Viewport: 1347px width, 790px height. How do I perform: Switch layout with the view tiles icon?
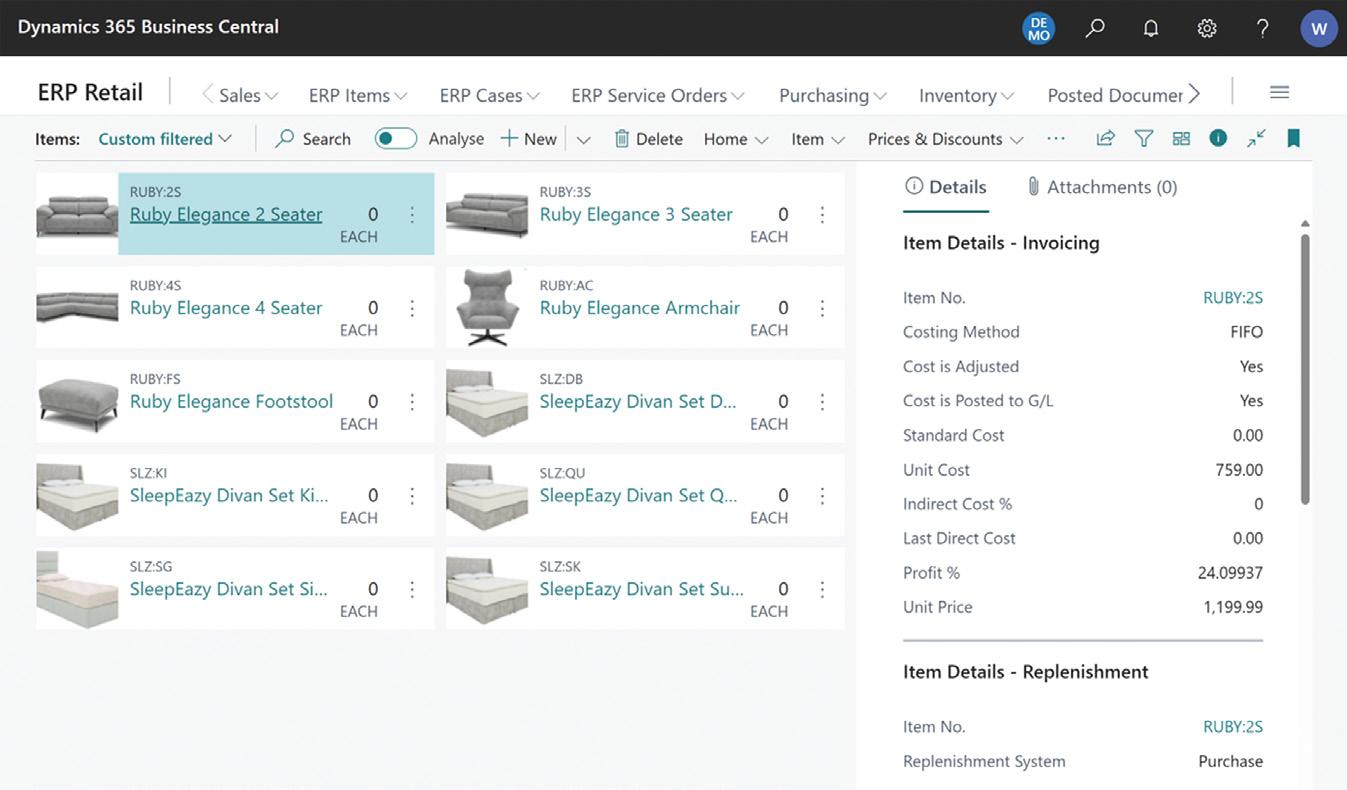(x=1181, y=138)
